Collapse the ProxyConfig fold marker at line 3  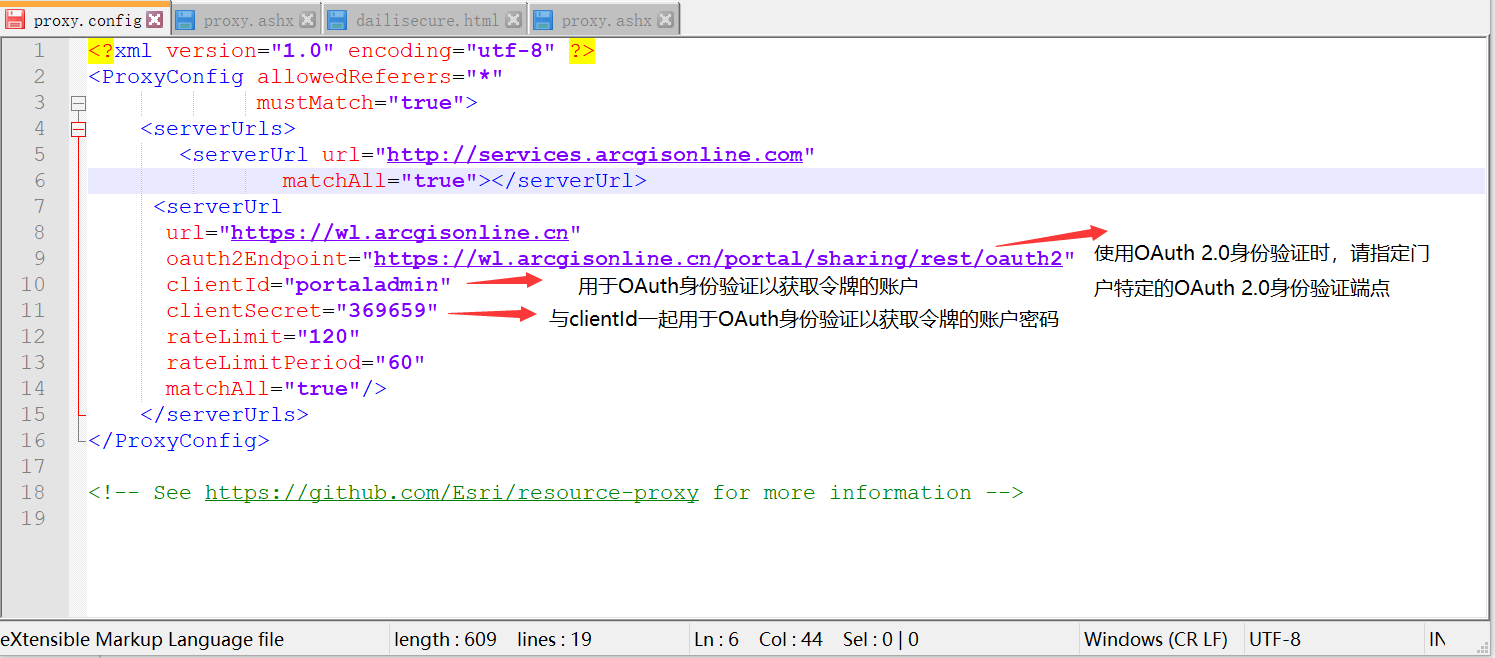tap(78, 103)
